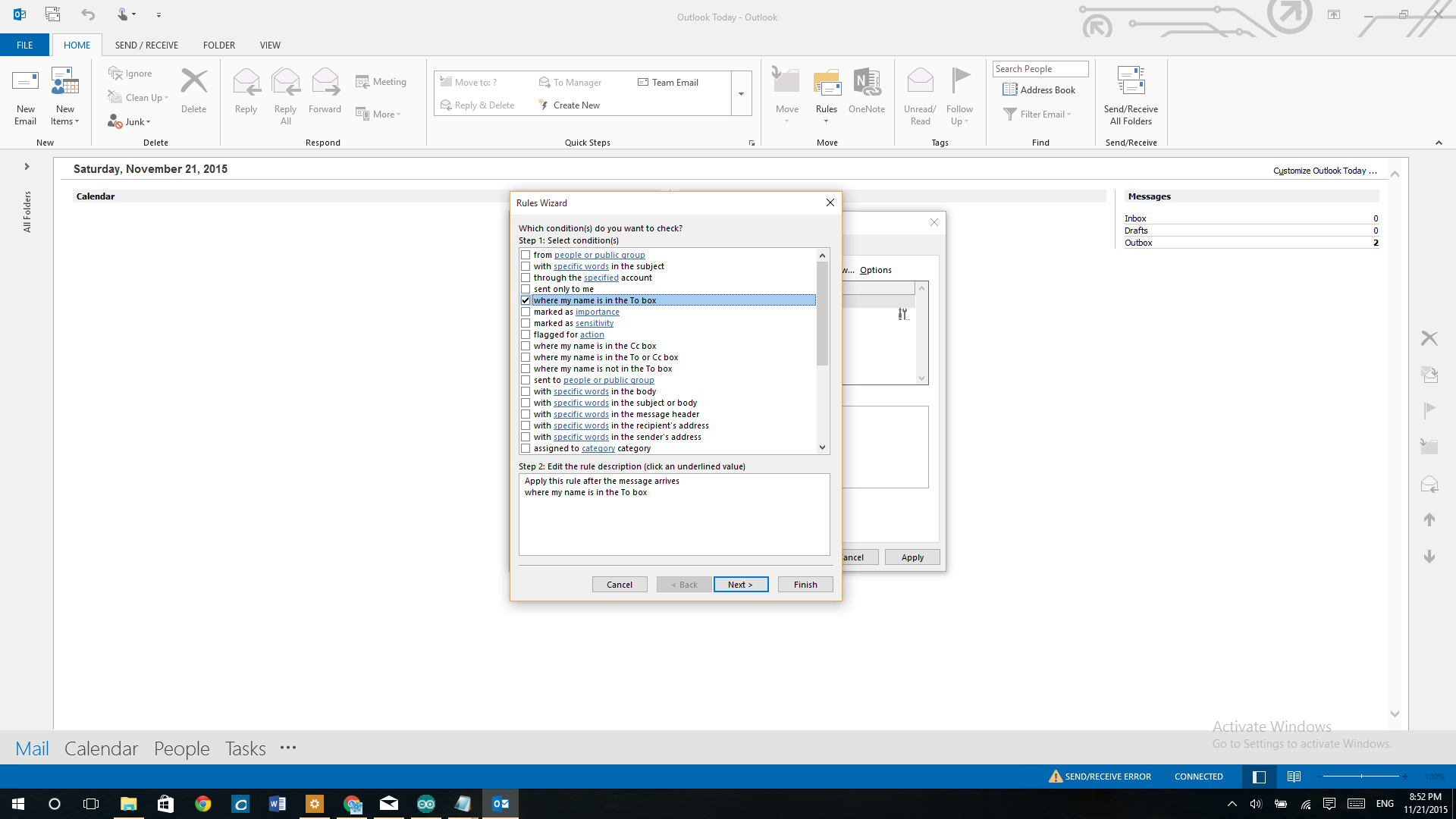
Task: Click the Meeting icon in Respond group
Action: pyautogui.click(x=362, y=82)
